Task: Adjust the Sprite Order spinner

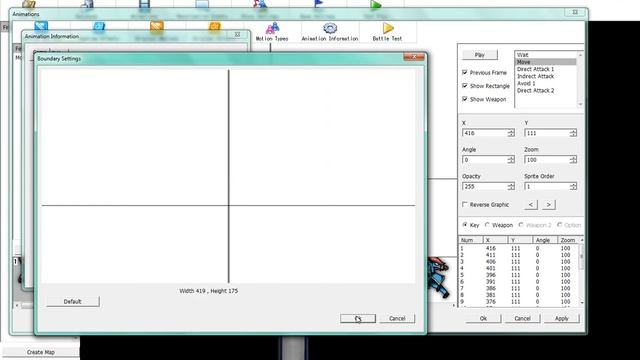Action: click(573, 187)
